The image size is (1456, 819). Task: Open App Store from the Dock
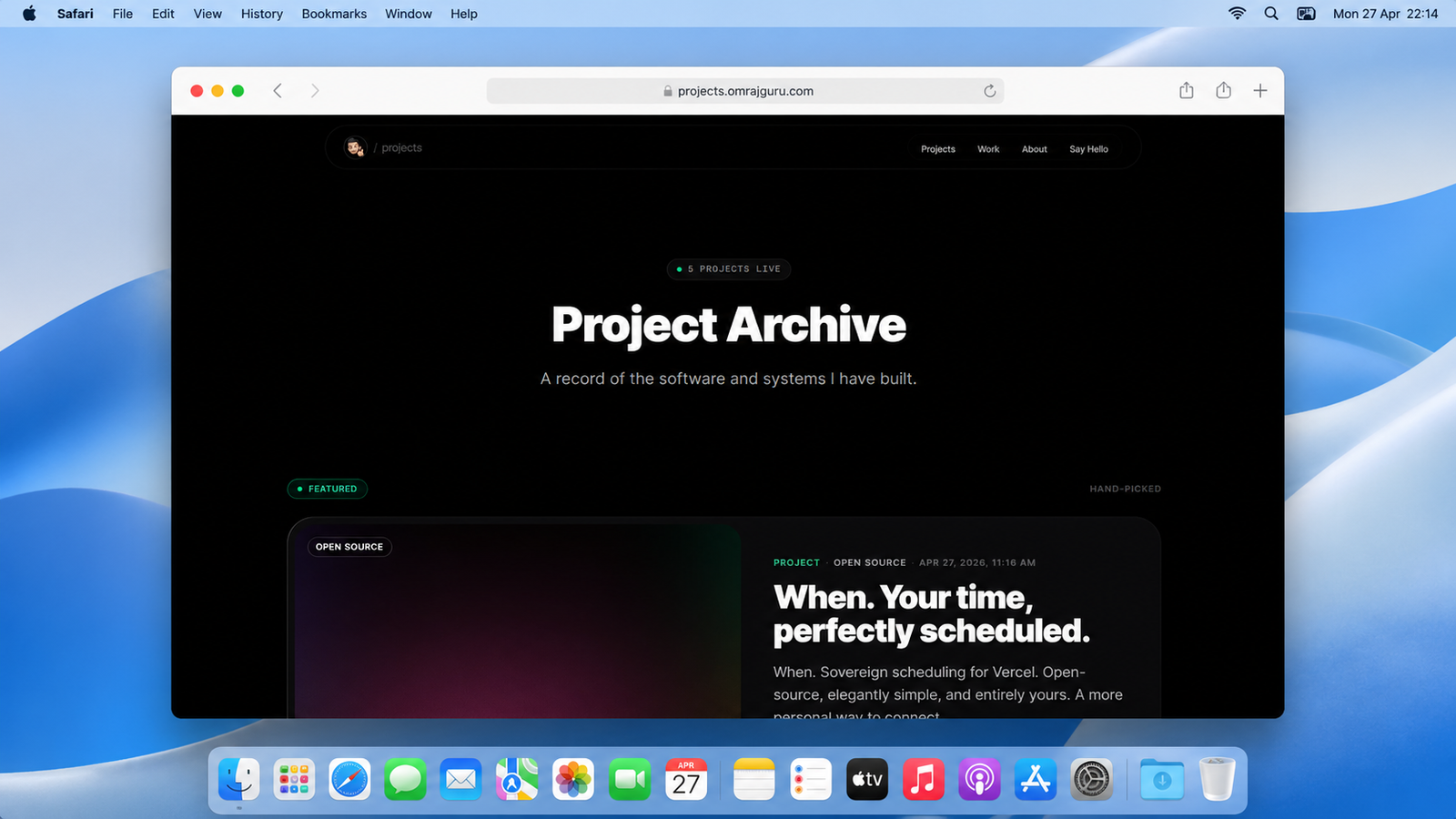1035,779
